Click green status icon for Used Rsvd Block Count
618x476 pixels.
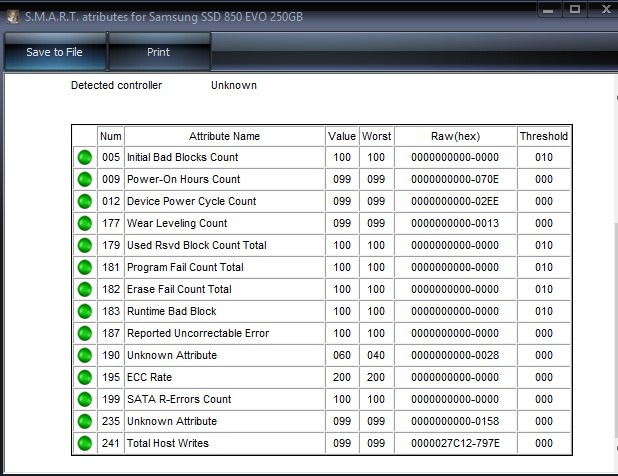pyautogui.click(x=85, y=245)
